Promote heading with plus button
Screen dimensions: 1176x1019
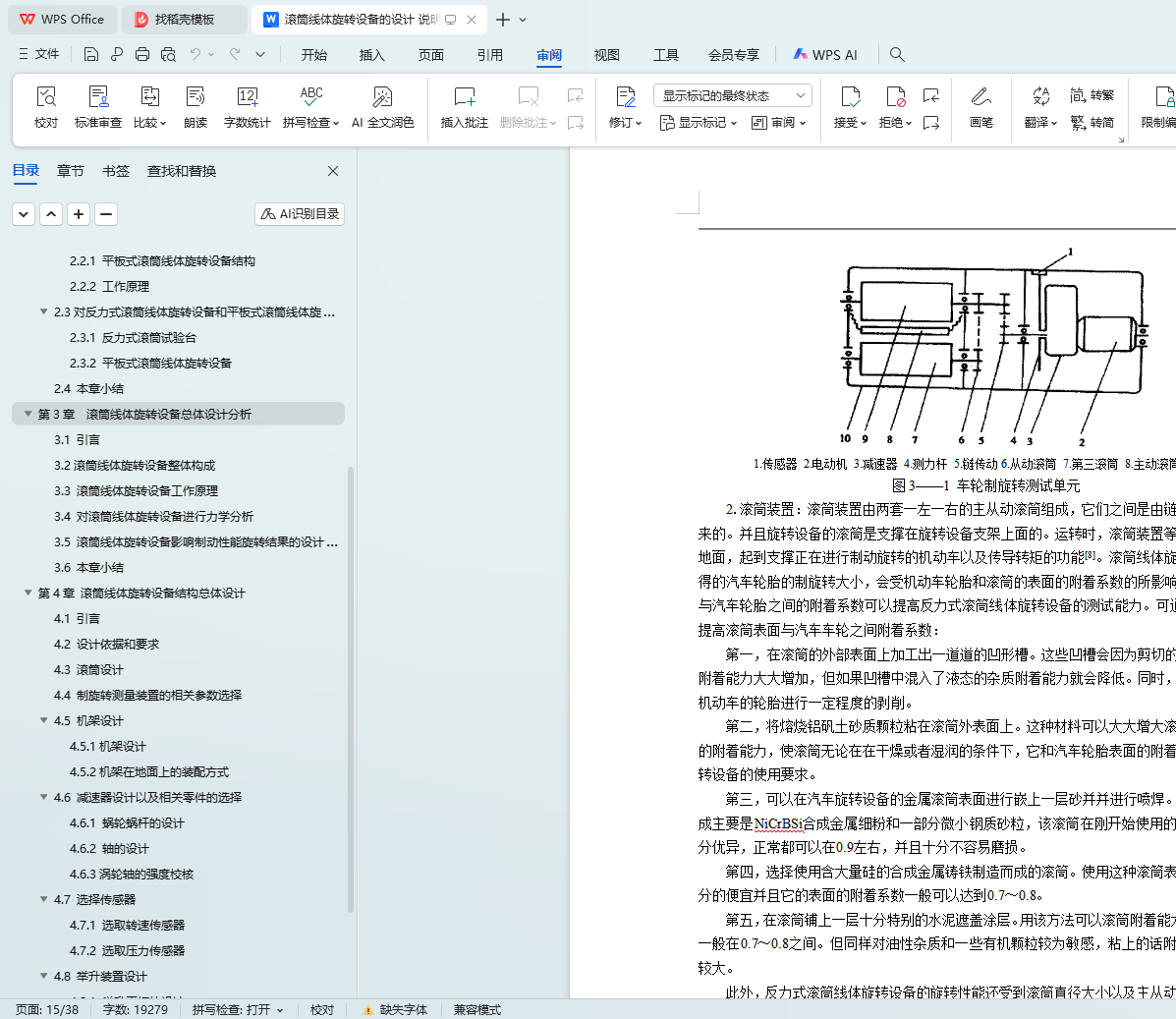(79, 214)
